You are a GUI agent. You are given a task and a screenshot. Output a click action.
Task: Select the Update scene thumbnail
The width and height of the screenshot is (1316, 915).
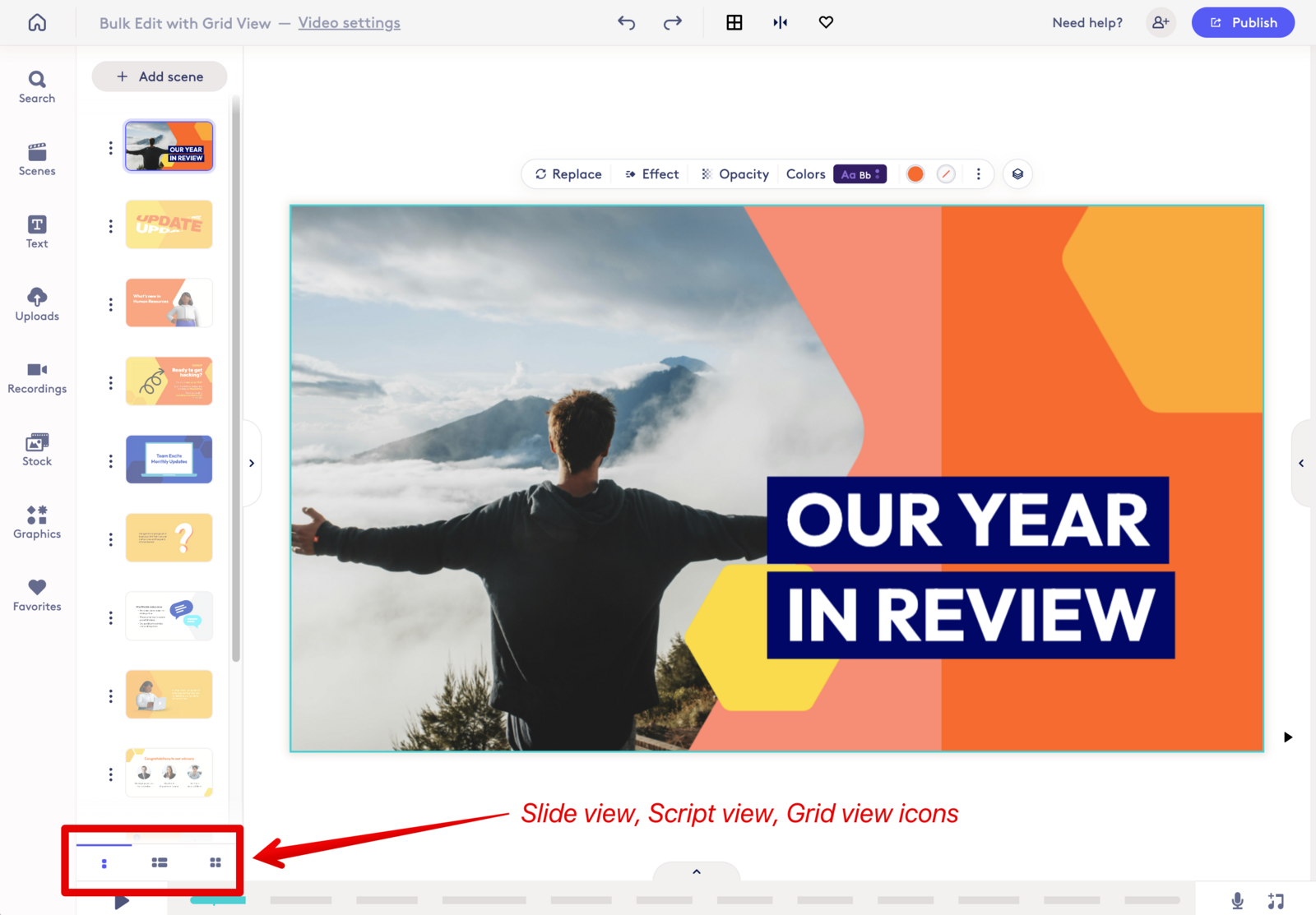tap(169, 224)
